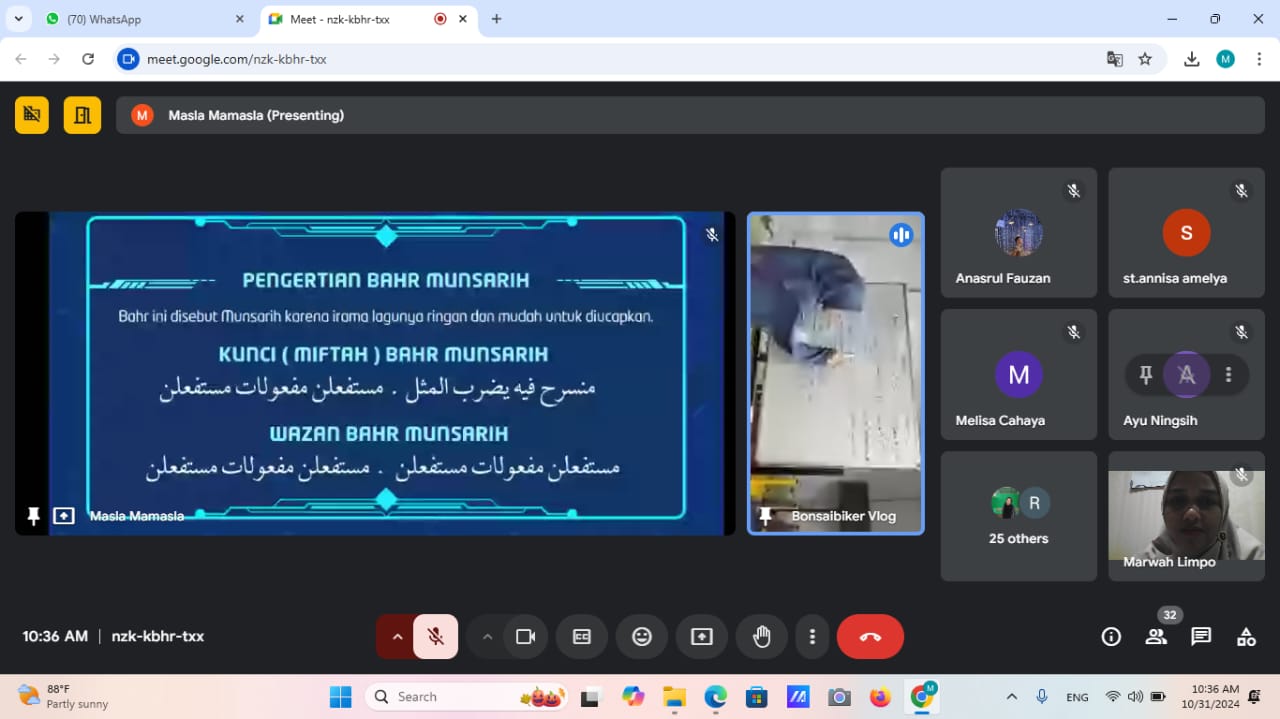The width and height of the screenshot is (1280, 719).
Task: Open the meeting activities panel
Action: [x=1245, y=636]
